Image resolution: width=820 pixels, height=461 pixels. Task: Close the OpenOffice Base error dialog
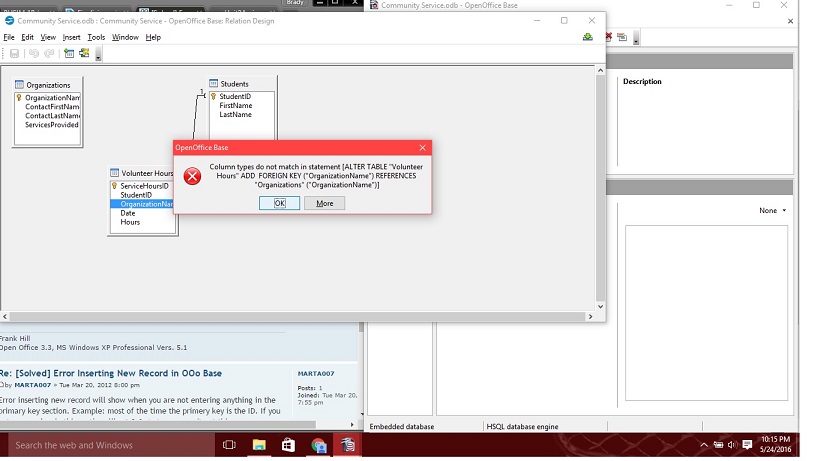pyautogui.click(x=423, y=147)
